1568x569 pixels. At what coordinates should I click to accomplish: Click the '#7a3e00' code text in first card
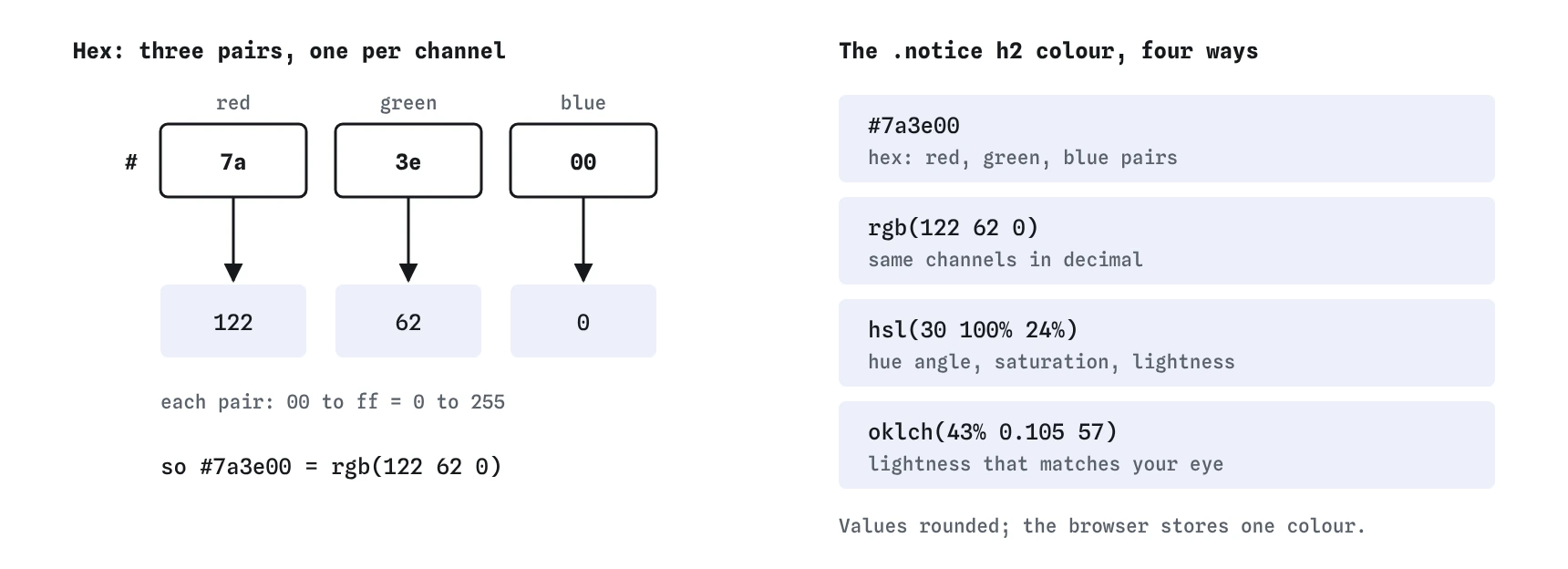(x=913, y=126)
